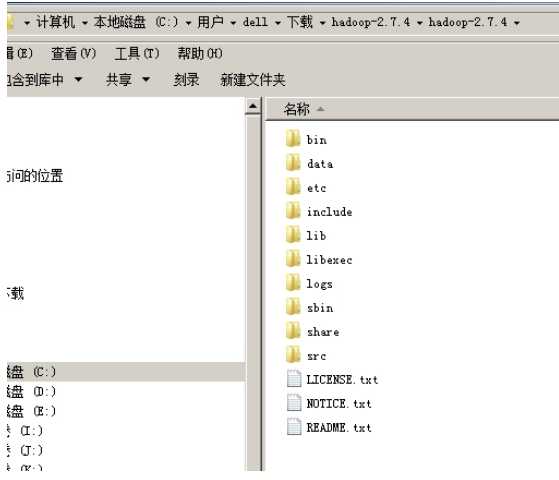Click 计算机 in the address bar
Image resolution: width=559 pixels, height=480 pixels.
click(56, 22)
